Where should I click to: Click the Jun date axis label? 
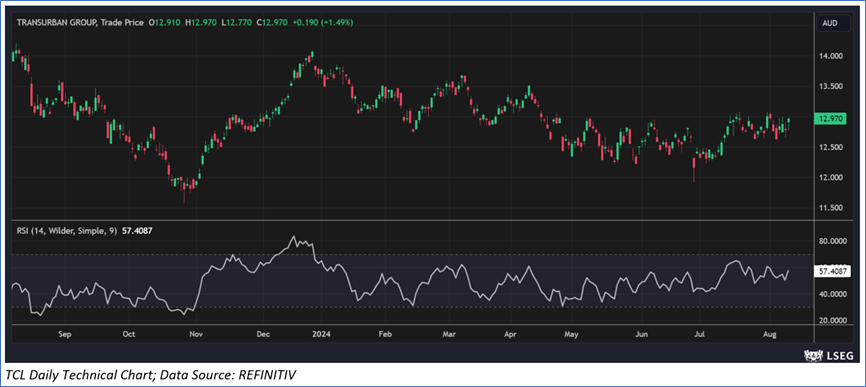coord(641,335)
